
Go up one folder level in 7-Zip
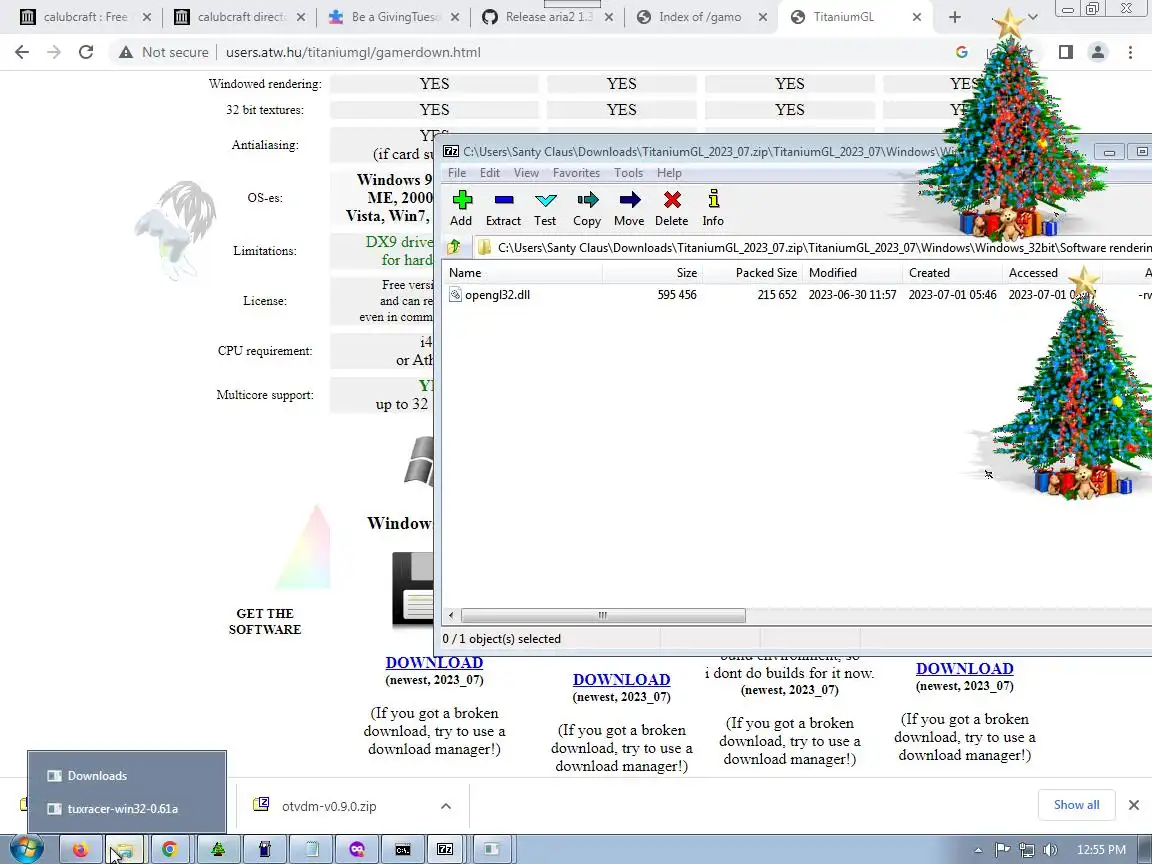[x=454, y=248]
